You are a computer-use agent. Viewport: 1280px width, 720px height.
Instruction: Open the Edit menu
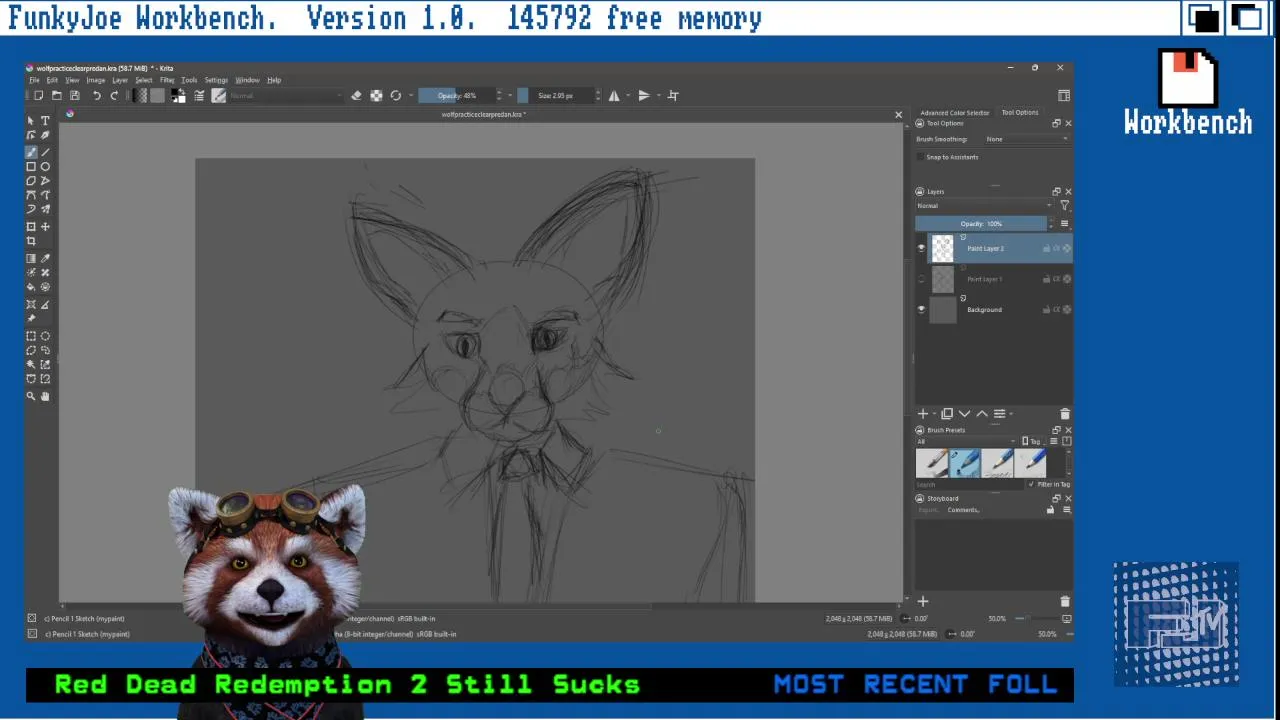pyautogui.click(x=52, y=80)
